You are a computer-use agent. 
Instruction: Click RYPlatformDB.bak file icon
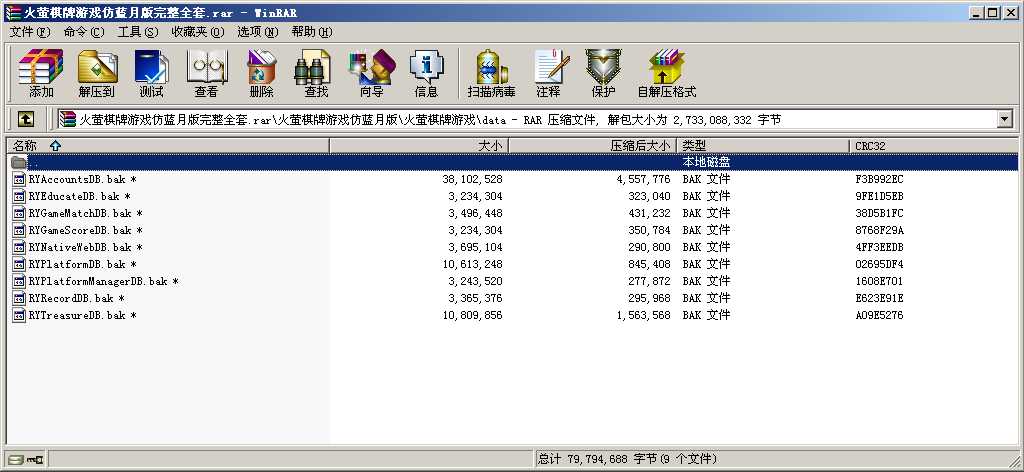pyautogui.click(x=19, y=264)
